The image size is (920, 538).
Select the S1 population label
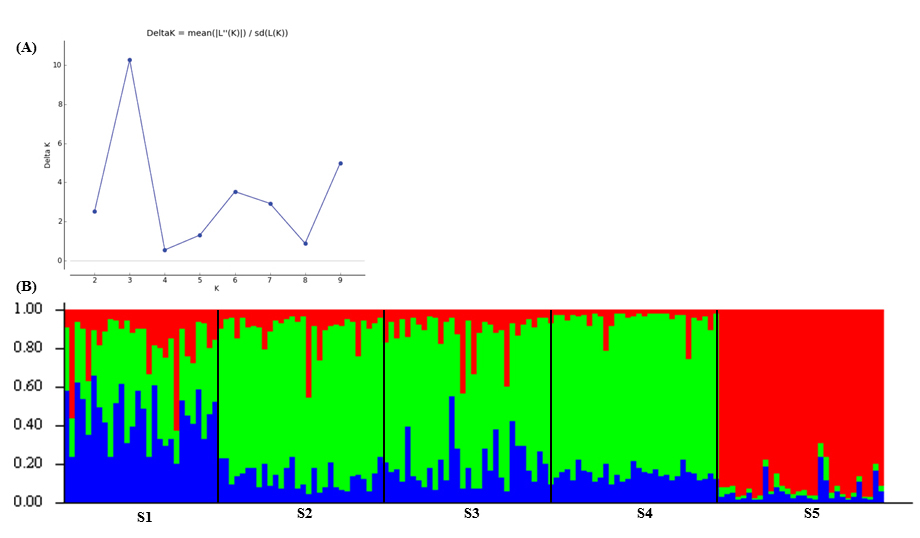[x=144, y=517]
